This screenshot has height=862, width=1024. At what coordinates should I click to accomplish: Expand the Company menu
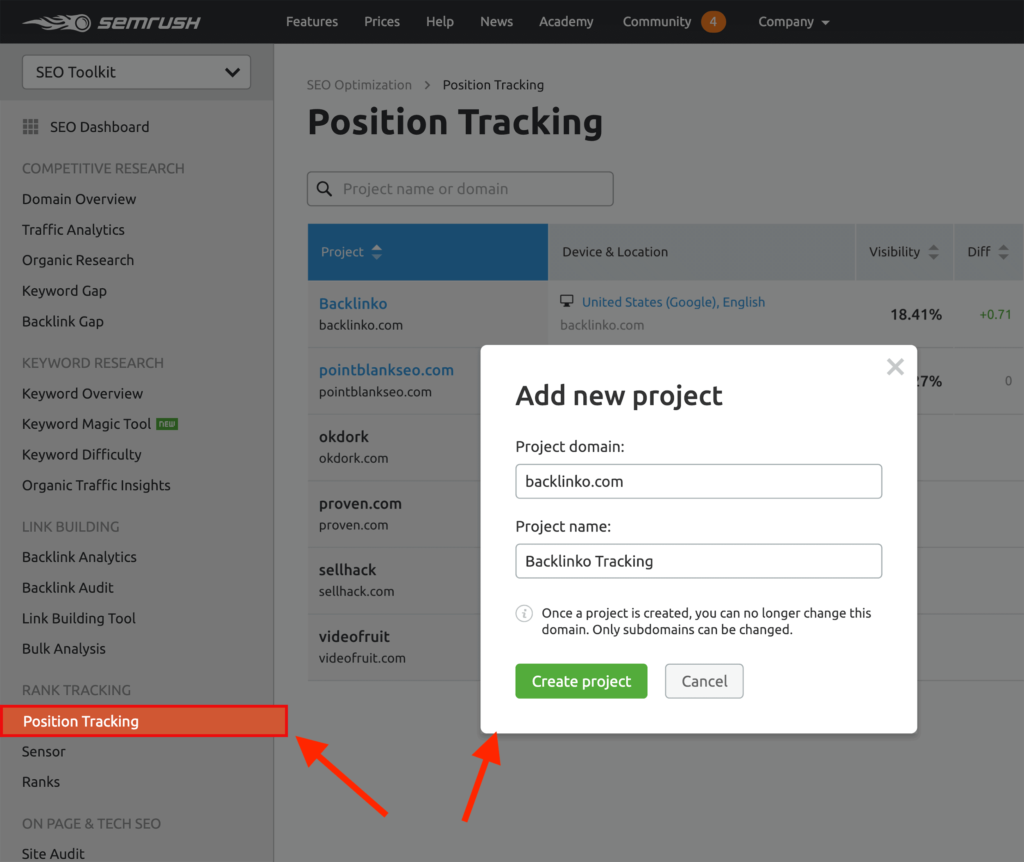pyautogui.click(x=794, y=22)
